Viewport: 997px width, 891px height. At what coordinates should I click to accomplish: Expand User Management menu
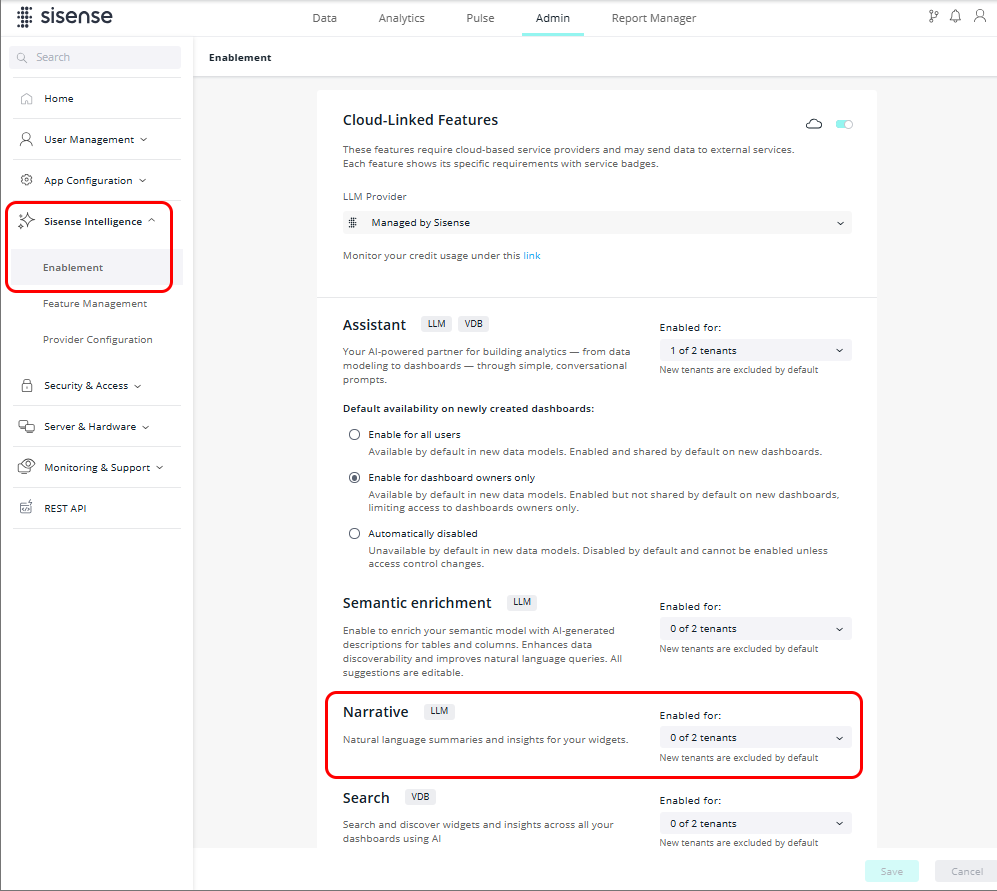click(144, 139)
